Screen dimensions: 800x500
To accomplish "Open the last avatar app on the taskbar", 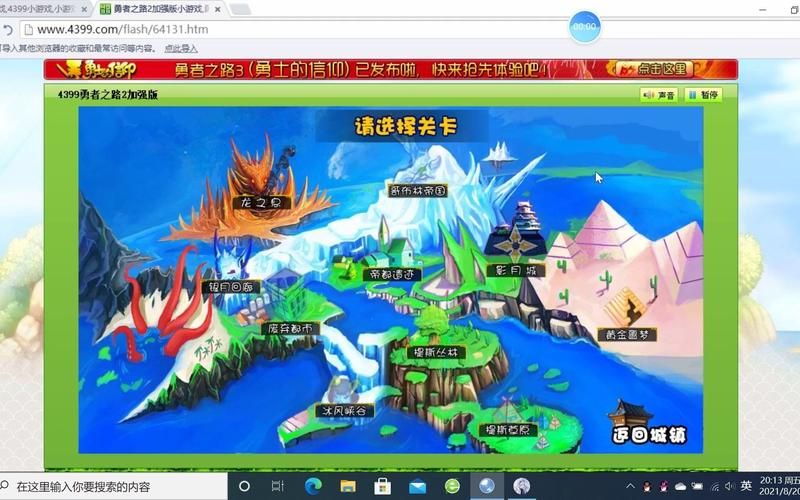I will coord(521,486).
